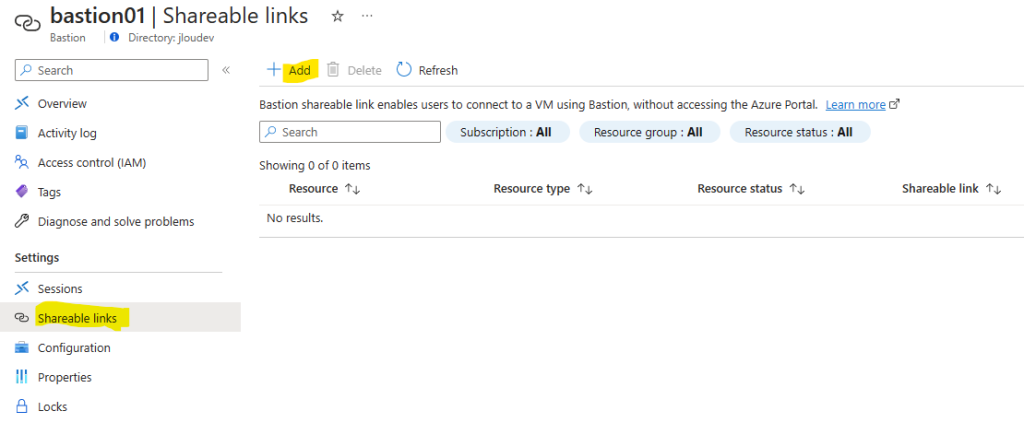
Task: Collapse the sidebar with double chevron icon
Action: pyautogui.click(x=226, y=70)
